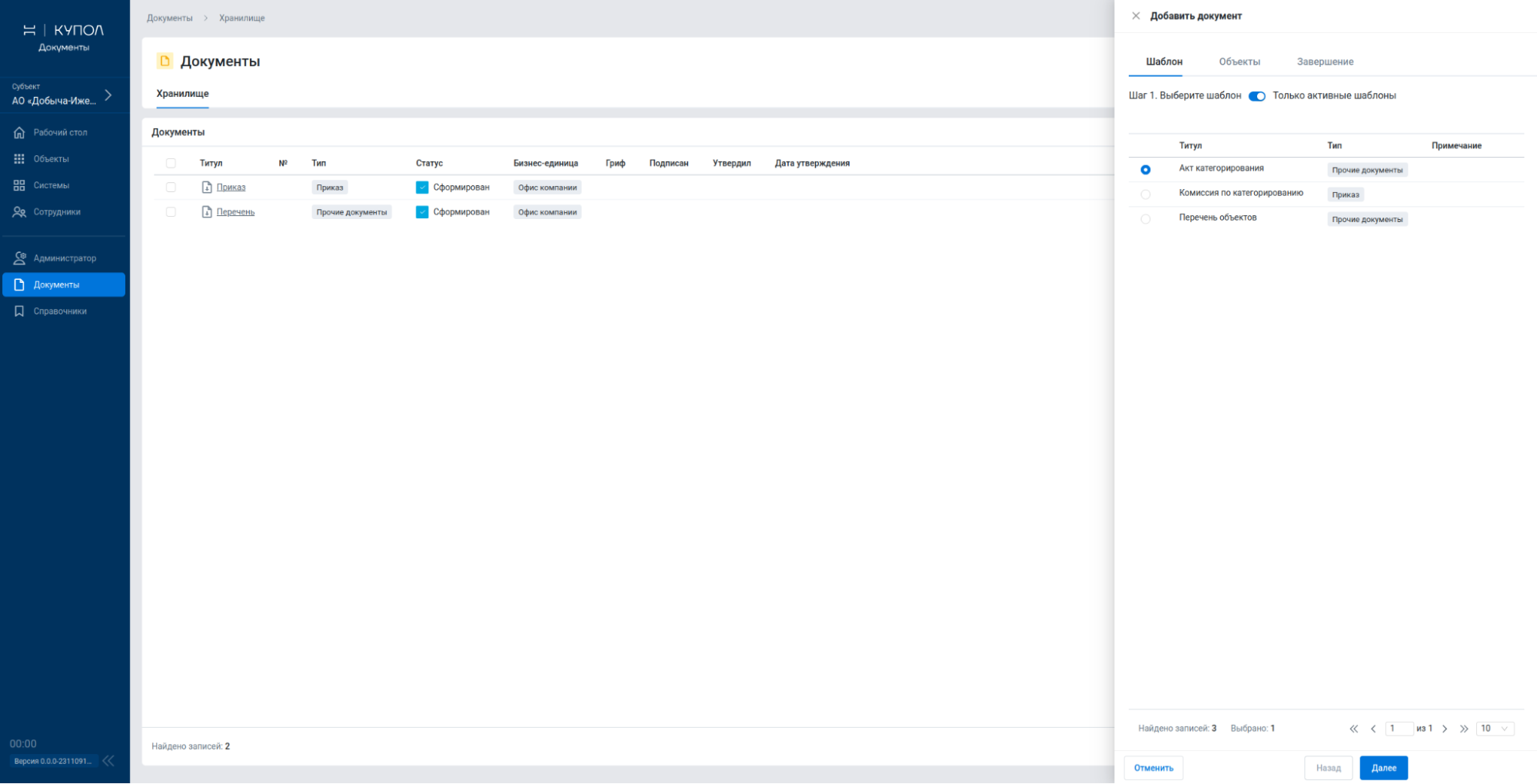Switch to Объекты tab in panel
Viewport: 1537px width, 784px height.
tap(1239, 61)
